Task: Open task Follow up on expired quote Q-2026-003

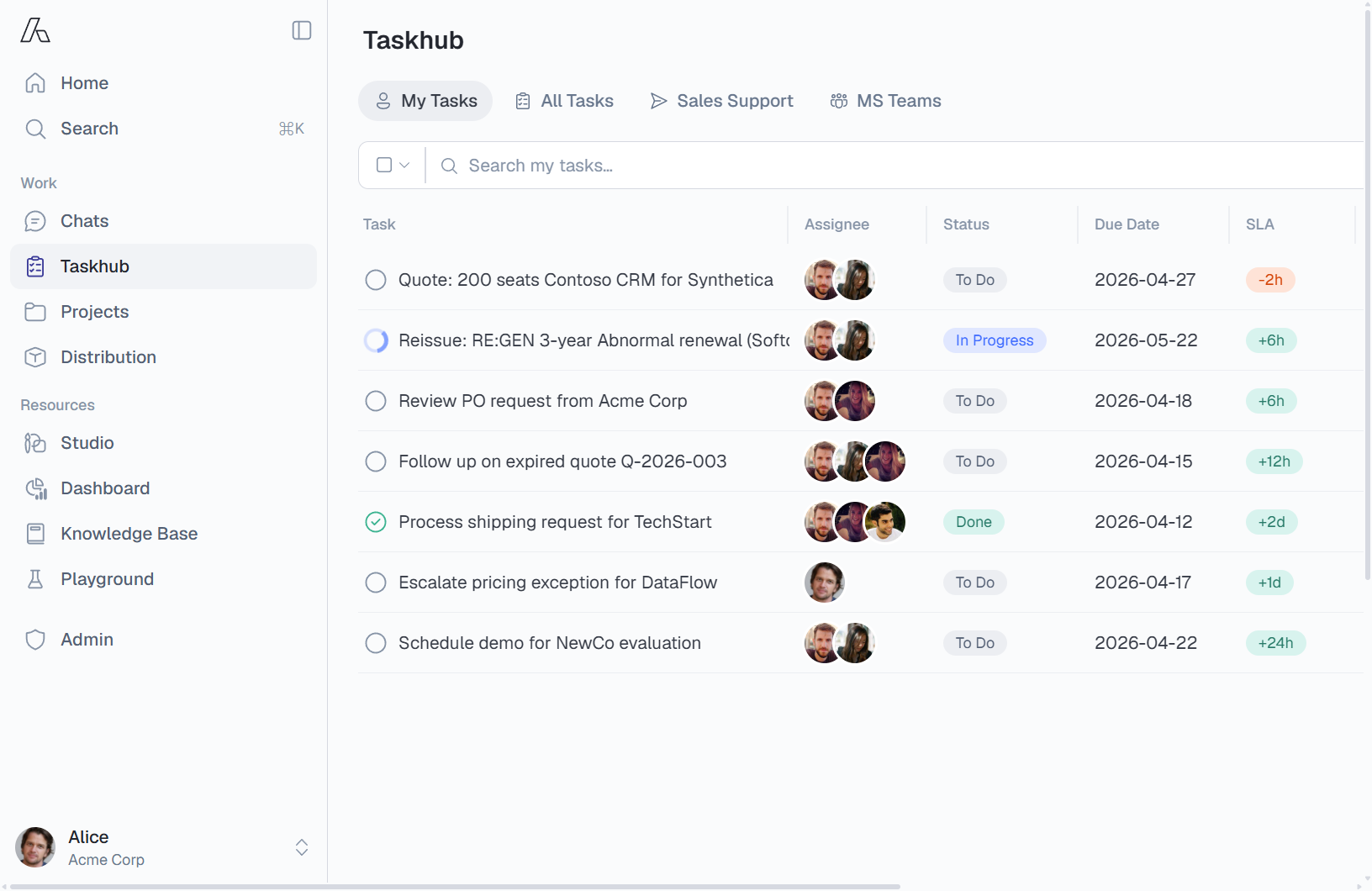Action: (562, 461)
